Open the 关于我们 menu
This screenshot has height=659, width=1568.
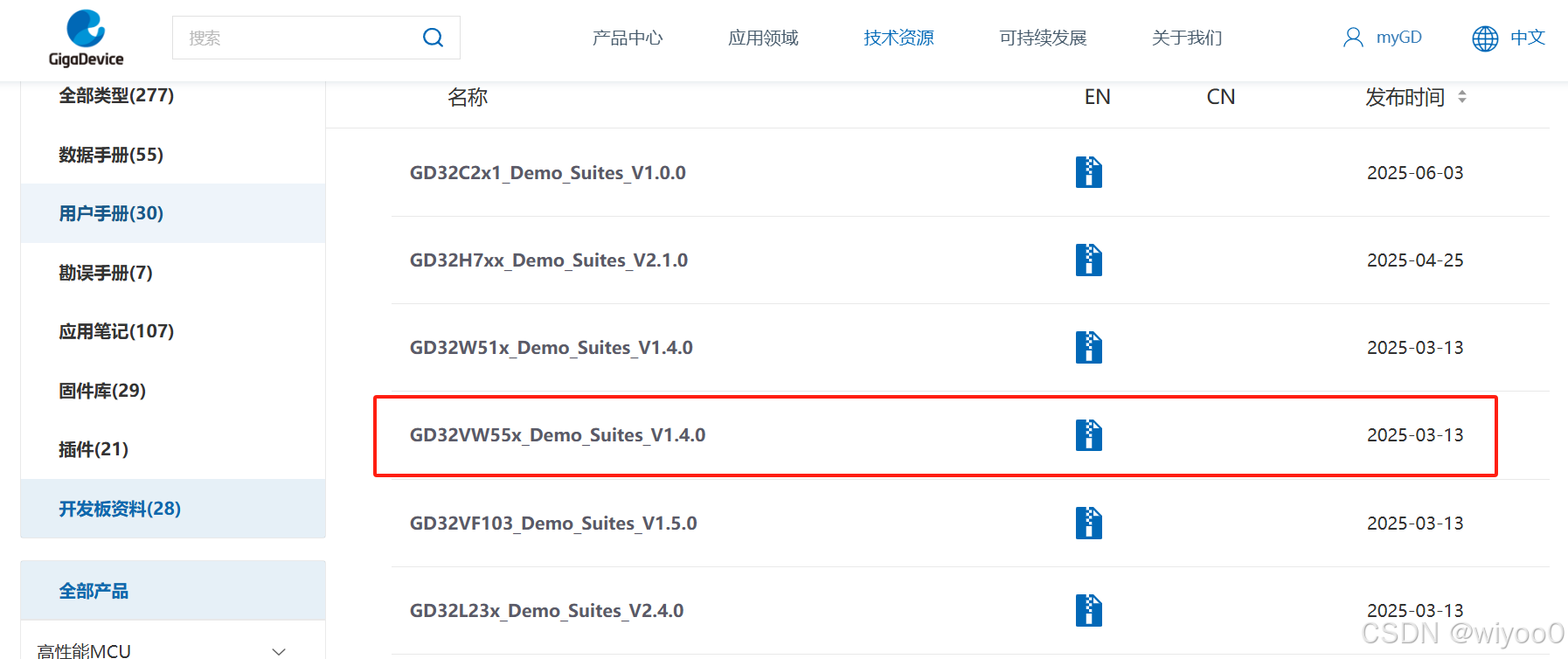(x=1187, y=38)
